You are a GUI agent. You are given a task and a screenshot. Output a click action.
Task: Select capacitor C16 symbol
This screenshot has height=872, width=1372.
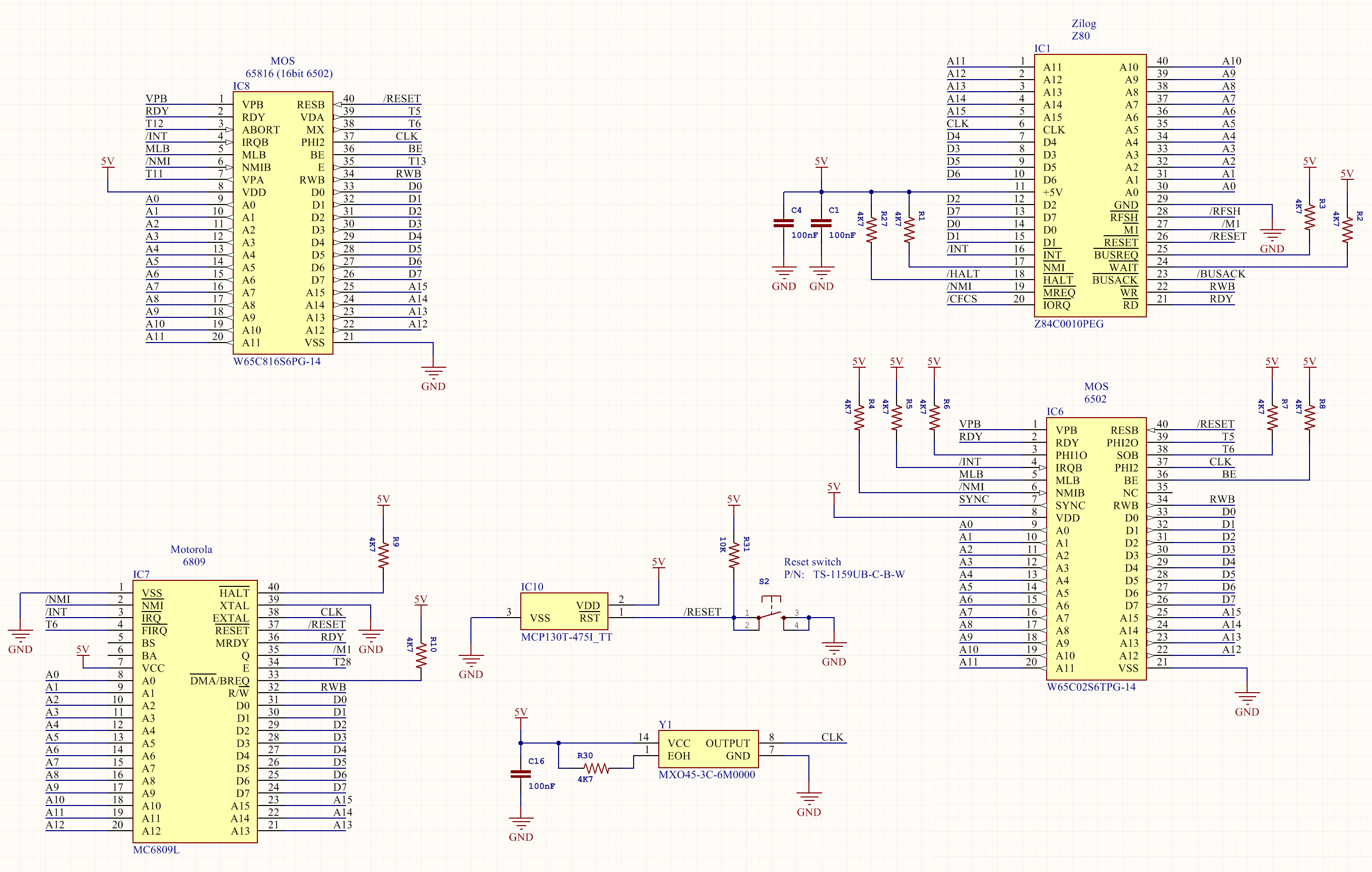click(x=521, y=774)
